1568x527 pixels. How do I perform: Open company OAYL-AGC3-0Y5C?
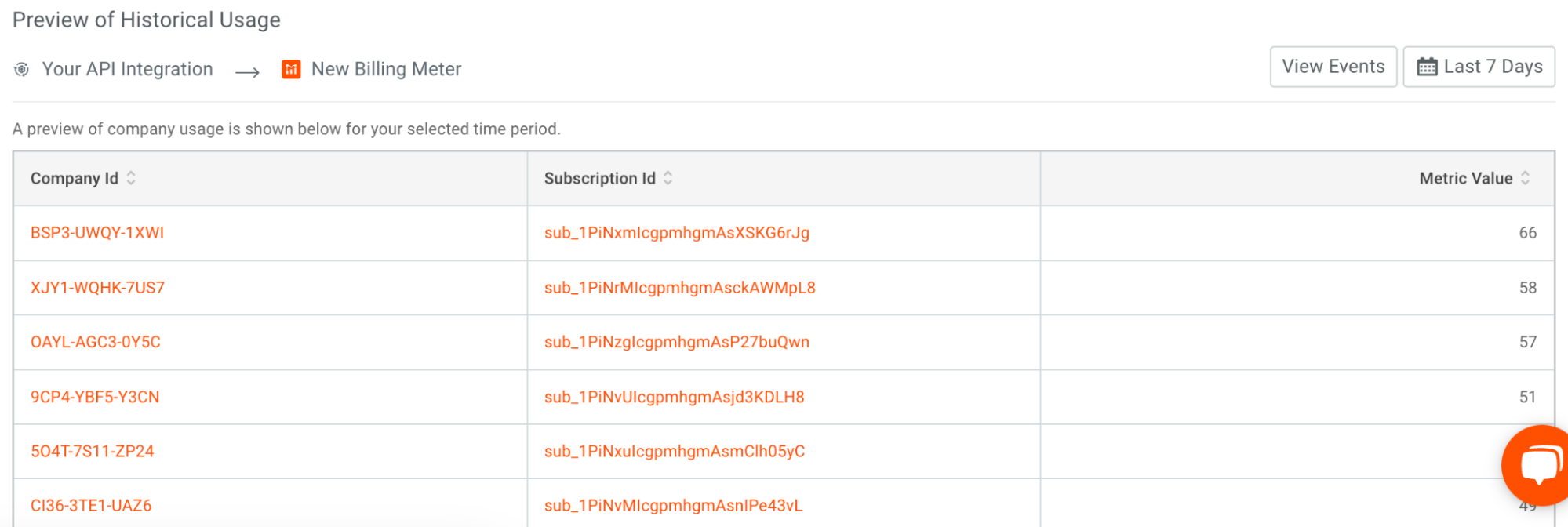pyautogui.click(x=96, y=342)
